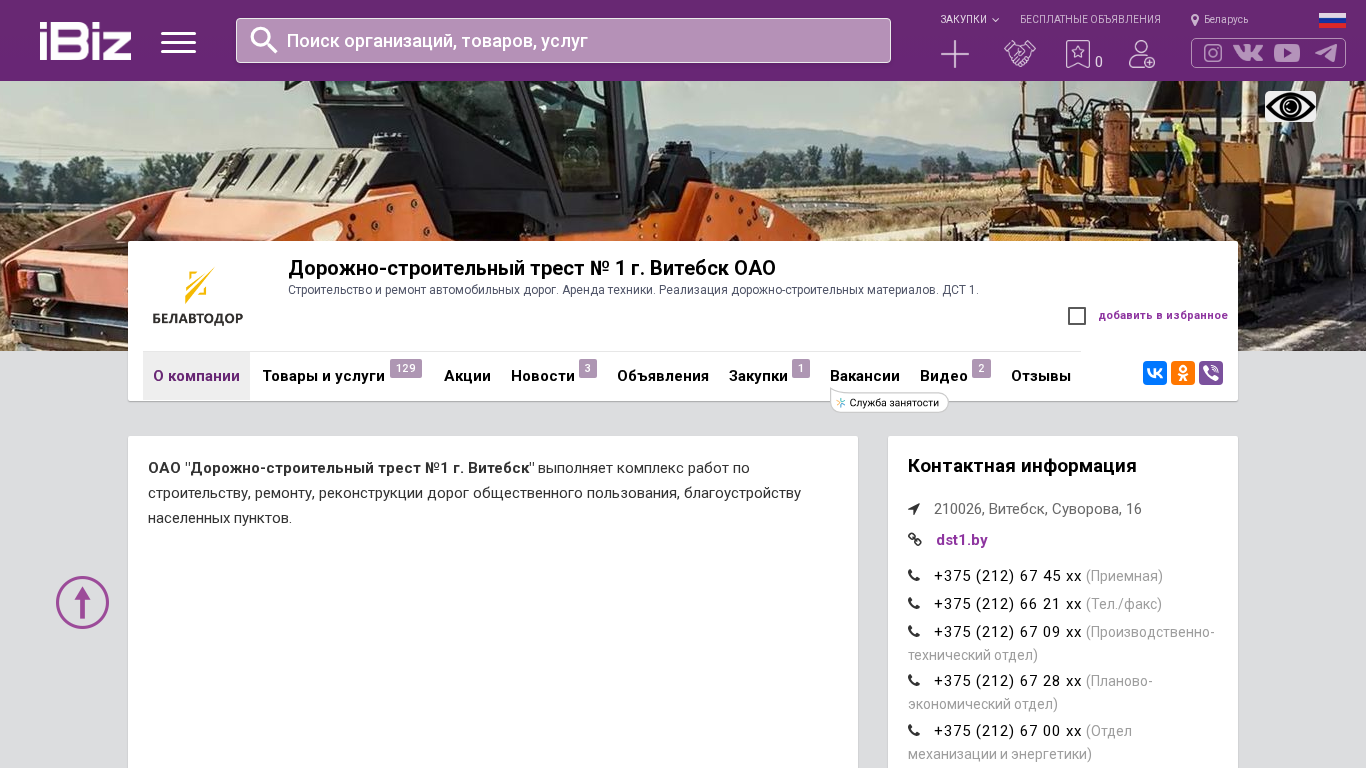
Task: Go to the Объявления tab
Action: 663,376
